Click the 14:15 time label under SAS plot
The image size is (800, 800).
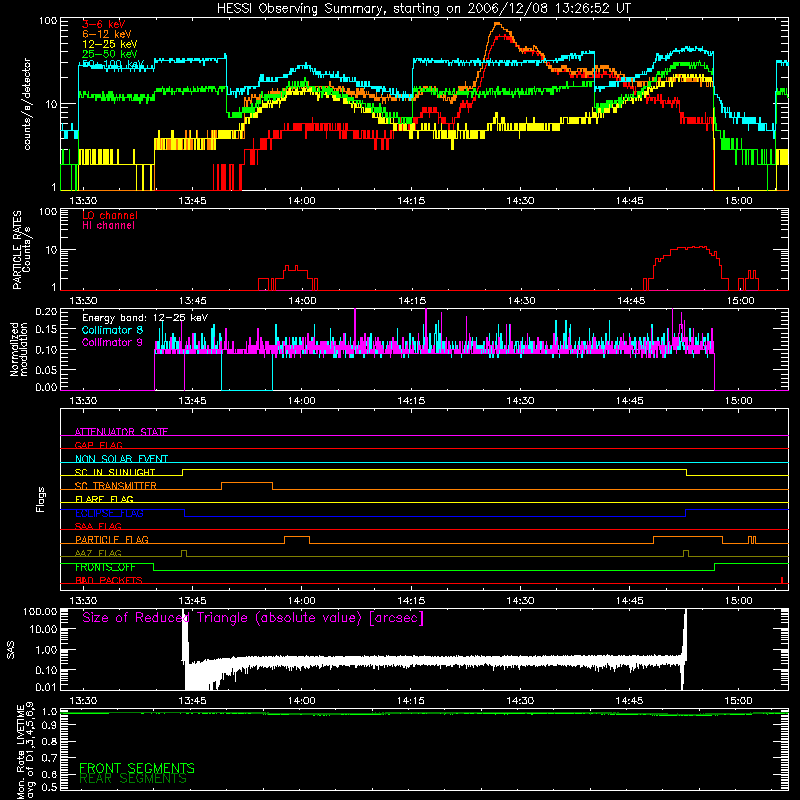point(411,701)
